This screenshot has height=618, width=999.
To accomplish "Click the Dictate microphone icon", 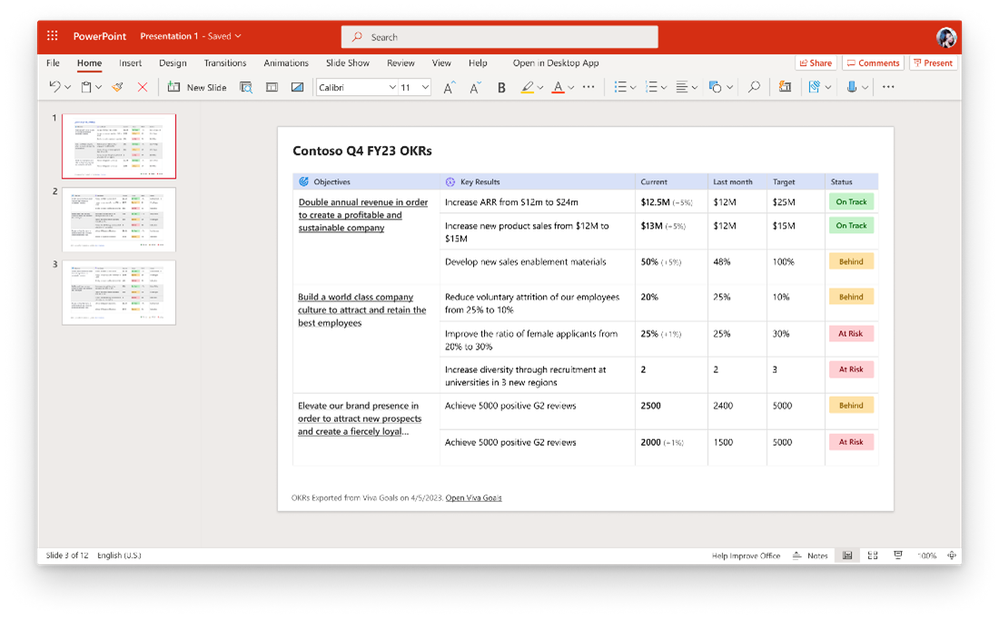I will point(852,87).
